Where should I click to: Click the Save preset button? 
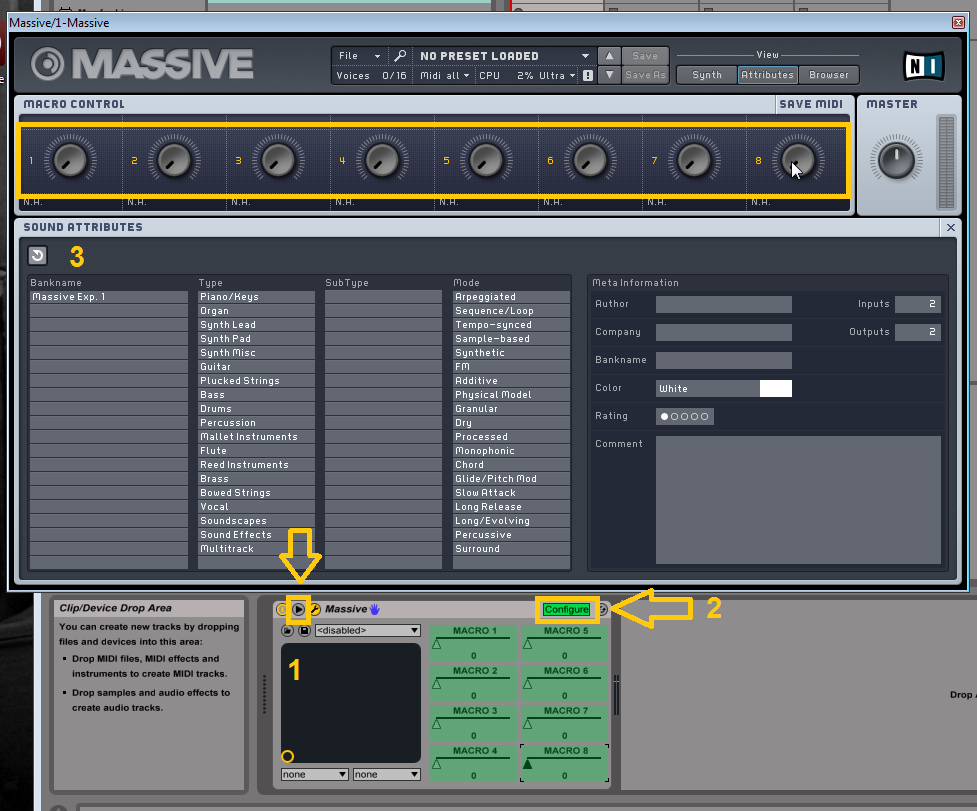(645, 56)
